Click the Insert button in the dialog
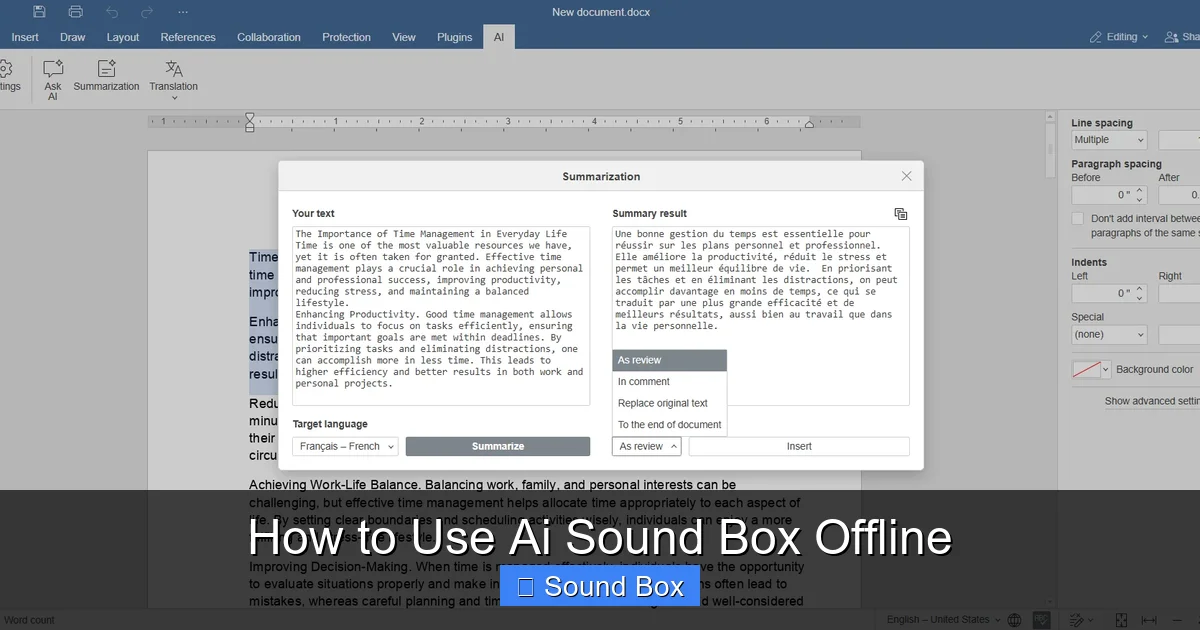The width and height of the screenshot is (1200, 630). (x=798, y=446)
